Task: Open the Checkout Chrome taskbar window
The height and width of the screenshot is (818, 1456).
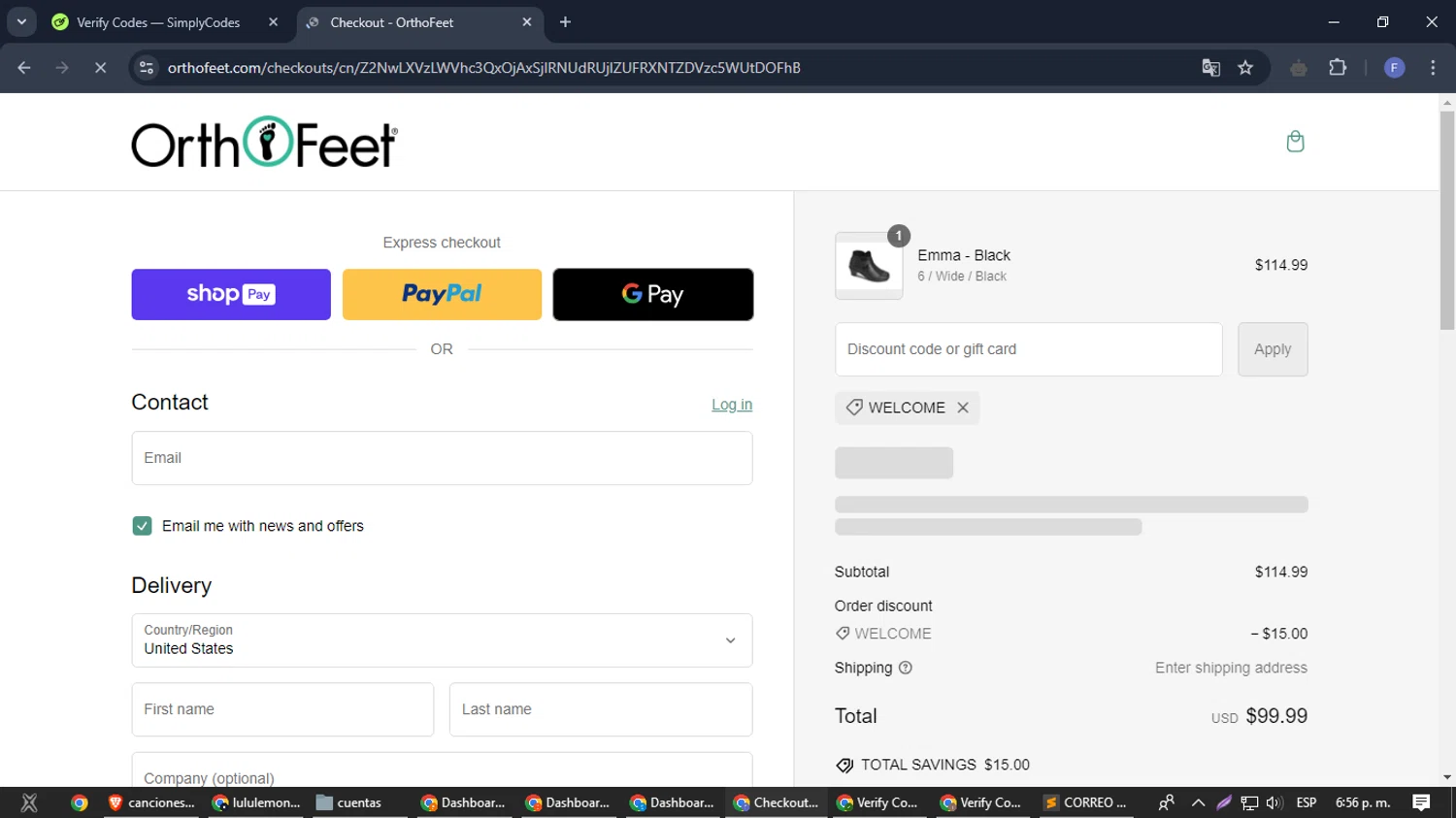Action: (777, 802)
